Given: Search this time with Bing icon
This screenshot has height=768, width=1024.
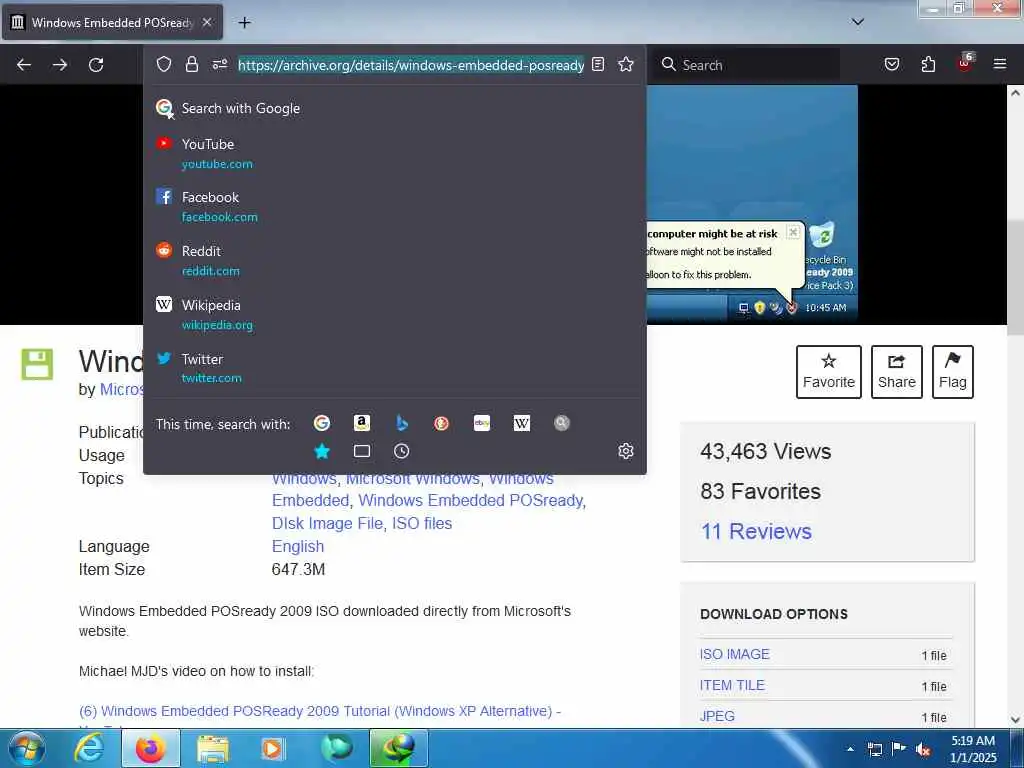Looking at the screenshot, I should pos(402,423).
